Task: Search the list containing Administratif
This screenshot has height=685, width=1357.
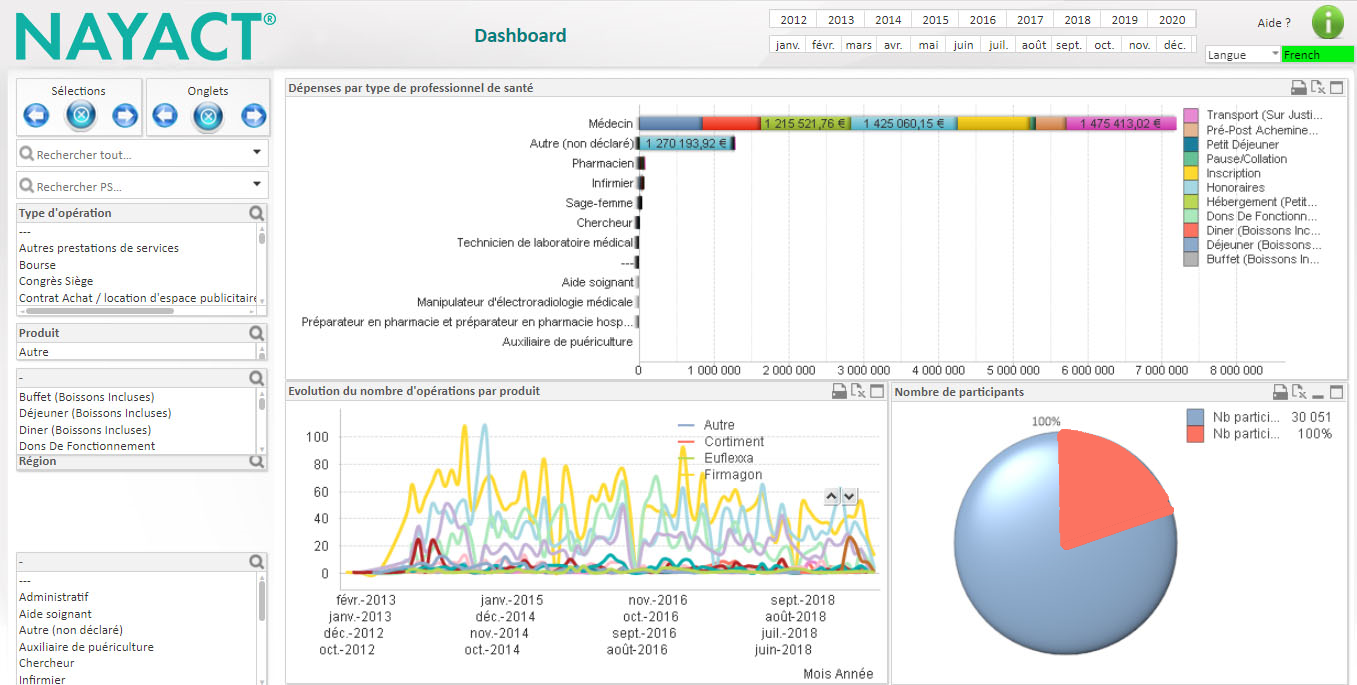Action: (257, 562)
